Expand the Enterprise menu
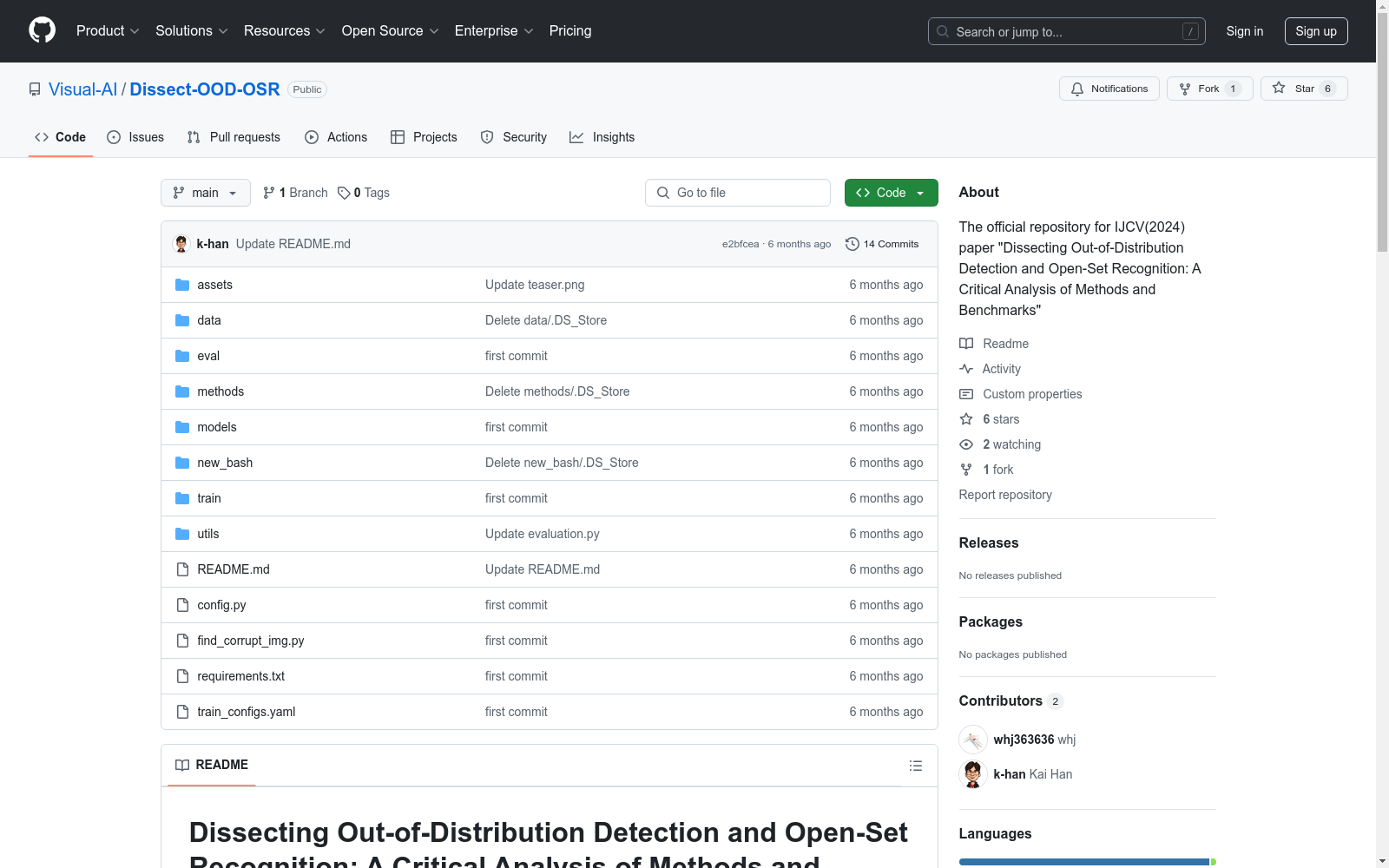 click(494, 31)
